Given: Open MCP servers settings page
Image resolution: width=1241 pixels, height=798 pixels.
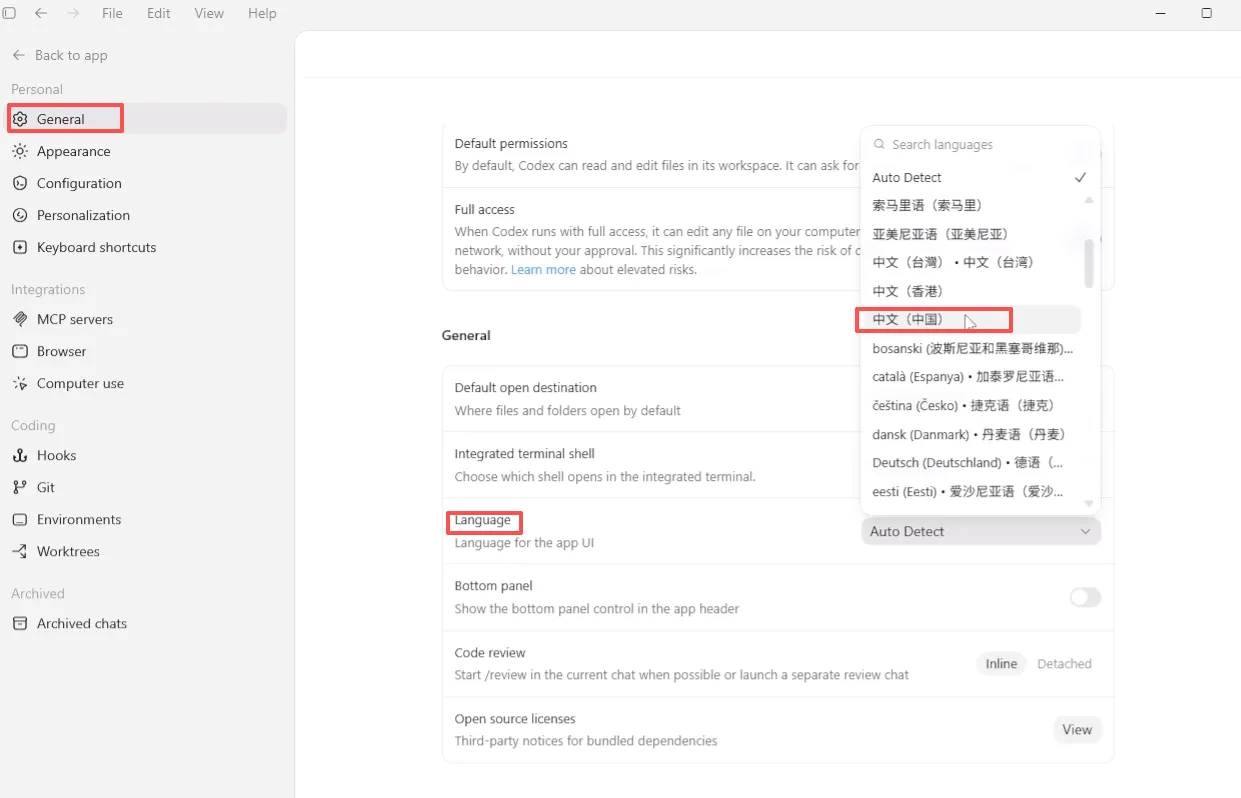Looking at the screenshot, I should point(146,319).
